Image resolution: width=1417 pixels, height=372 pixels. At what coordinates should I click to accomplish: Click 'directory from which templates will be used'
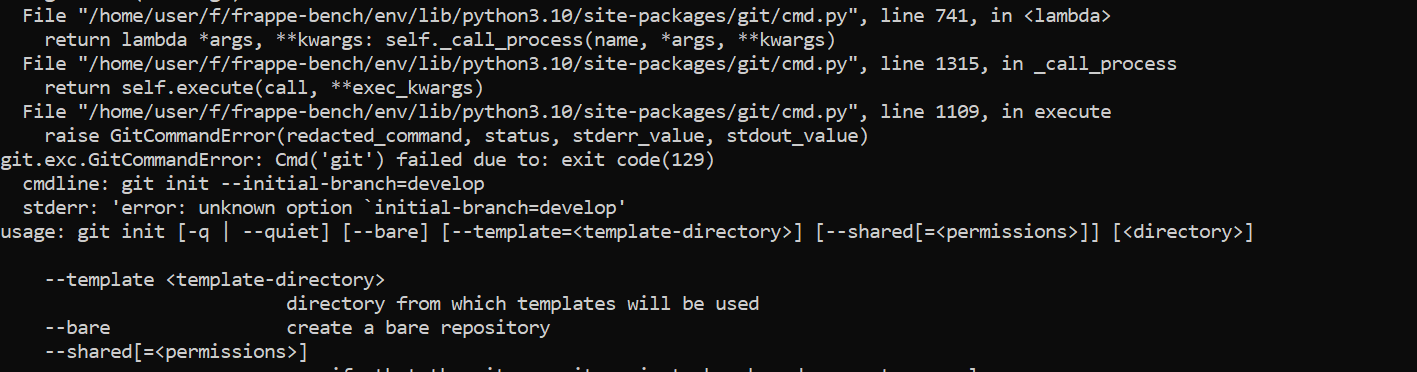(523, 303)
